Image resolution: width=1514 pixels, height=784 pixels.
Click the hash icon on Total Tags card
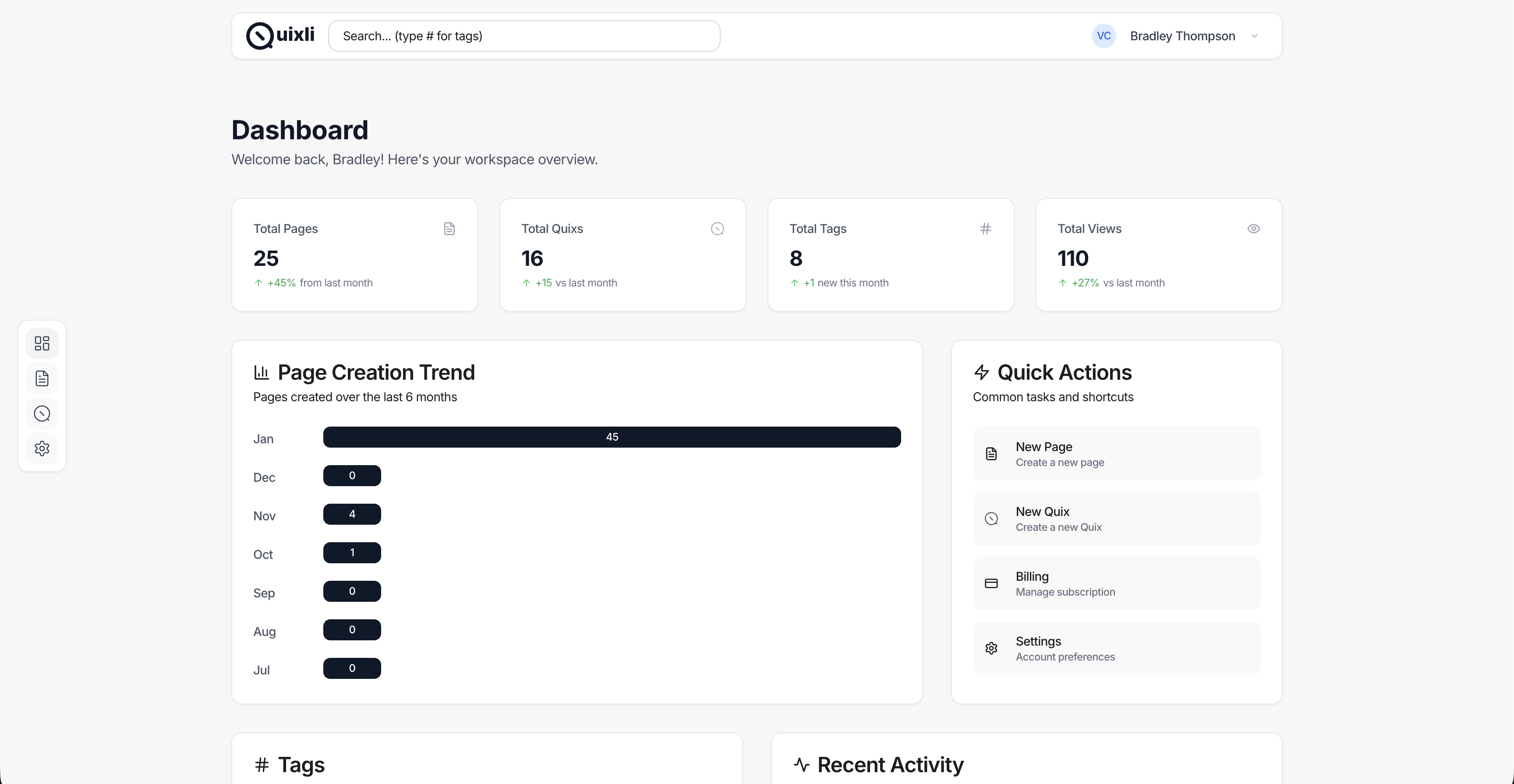click(985, 229)
